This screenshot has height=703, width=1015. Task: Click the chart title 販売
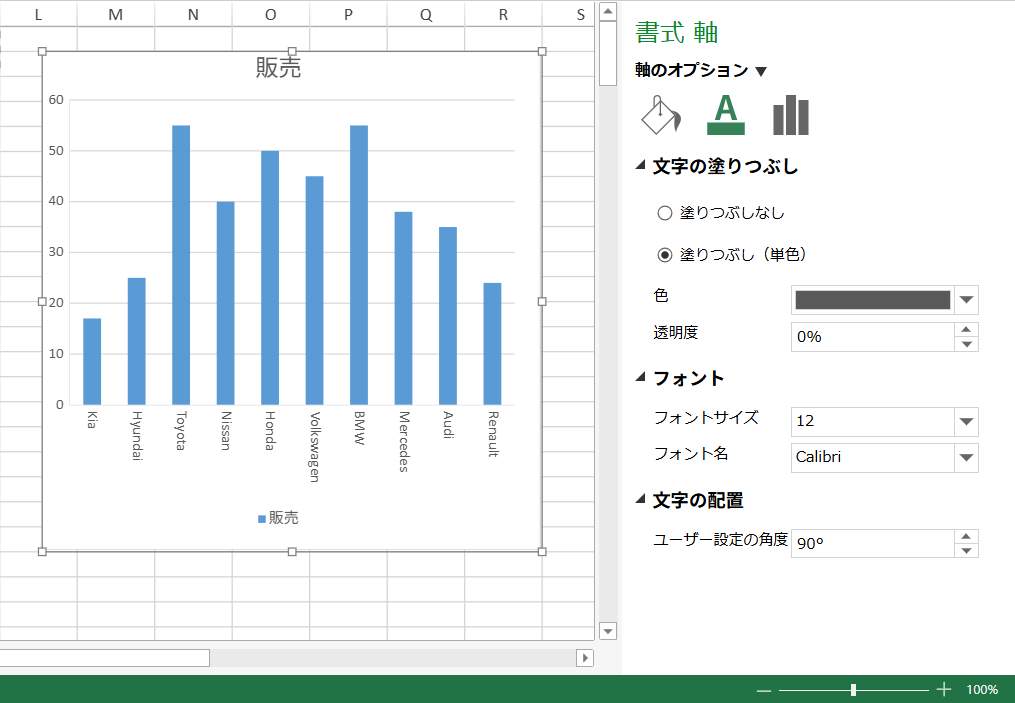click(278, 68)
